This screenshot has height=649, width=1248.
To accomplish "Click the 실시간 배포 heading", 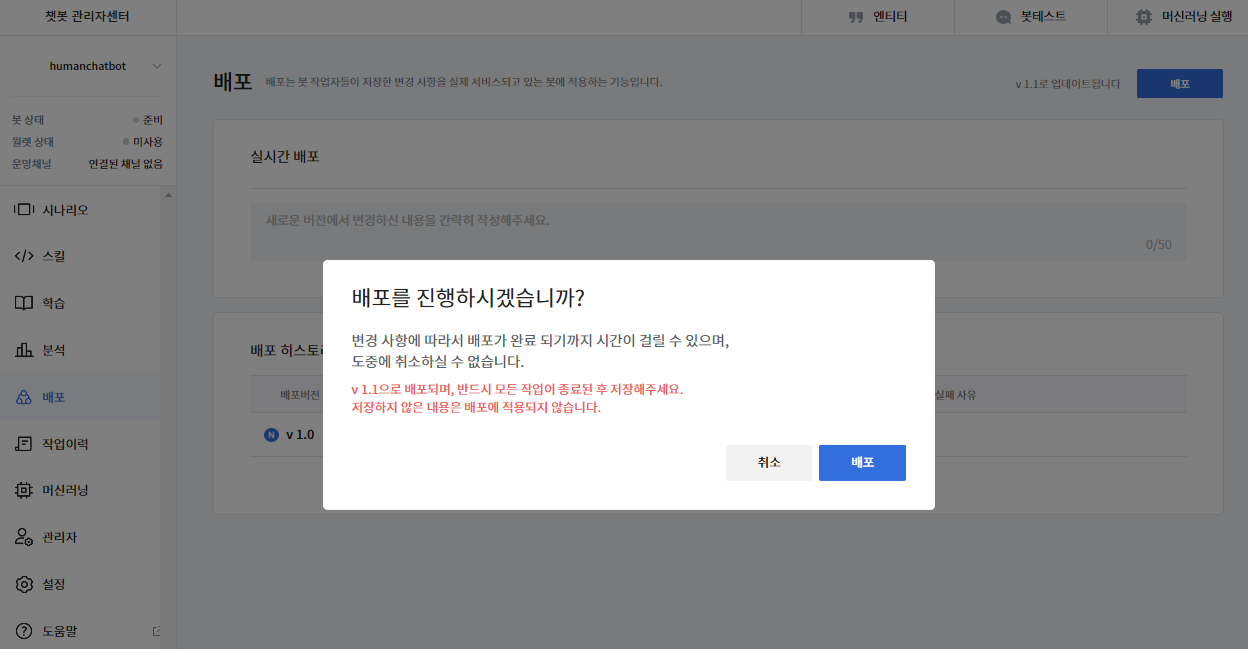I will click(x=285, y=157).
